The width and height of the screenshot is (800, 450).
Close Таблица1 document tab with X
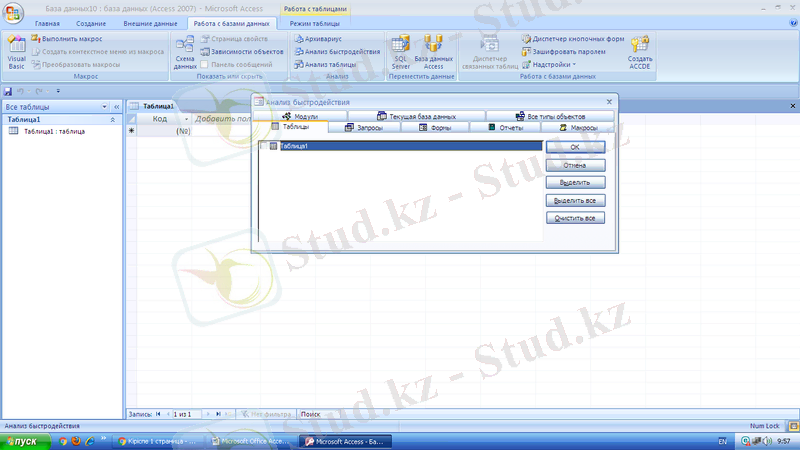click(x=793, y=106)
